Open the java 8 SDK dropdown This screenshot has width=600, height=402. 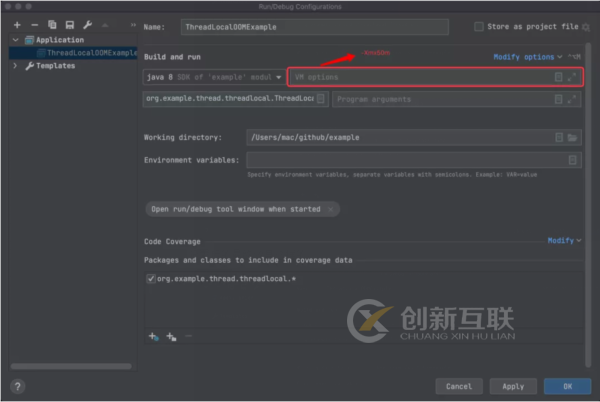click(x=214, y=77)
